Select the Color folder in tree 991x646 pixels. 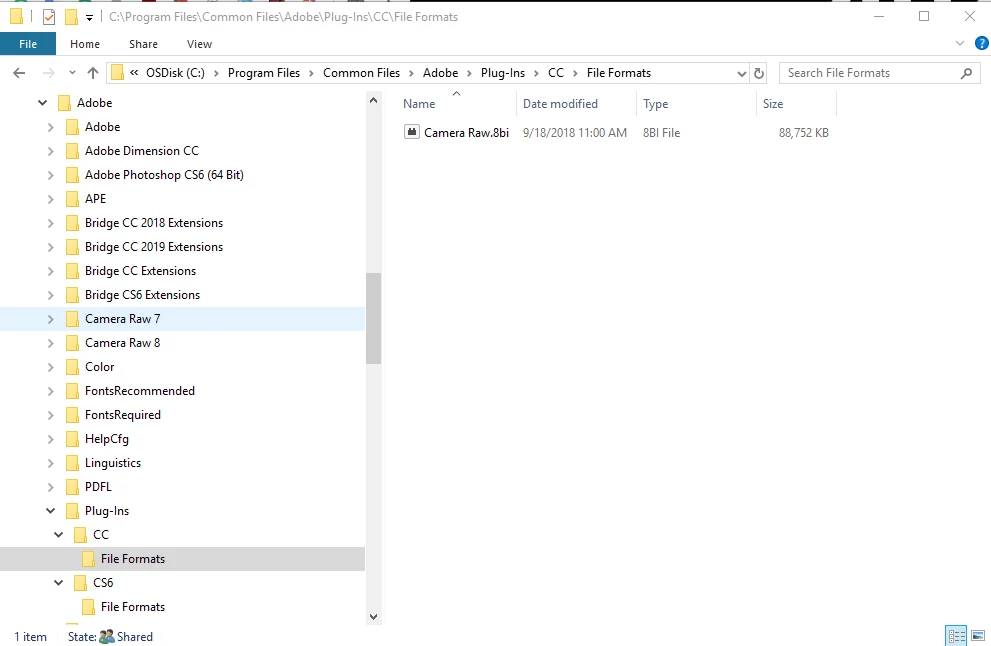click(99, 367)
